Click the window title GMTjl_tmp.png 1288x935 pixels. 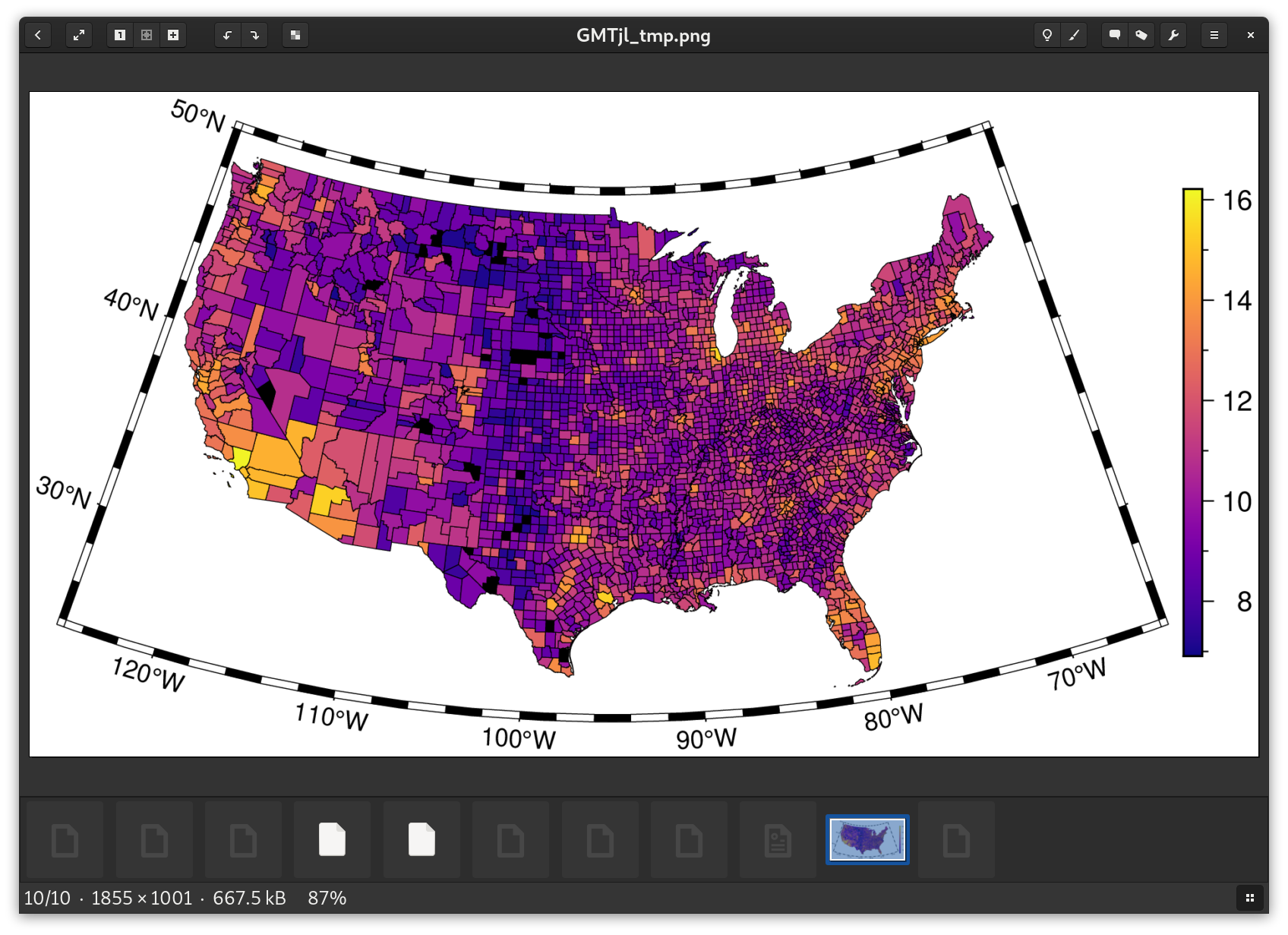(643, 36)
